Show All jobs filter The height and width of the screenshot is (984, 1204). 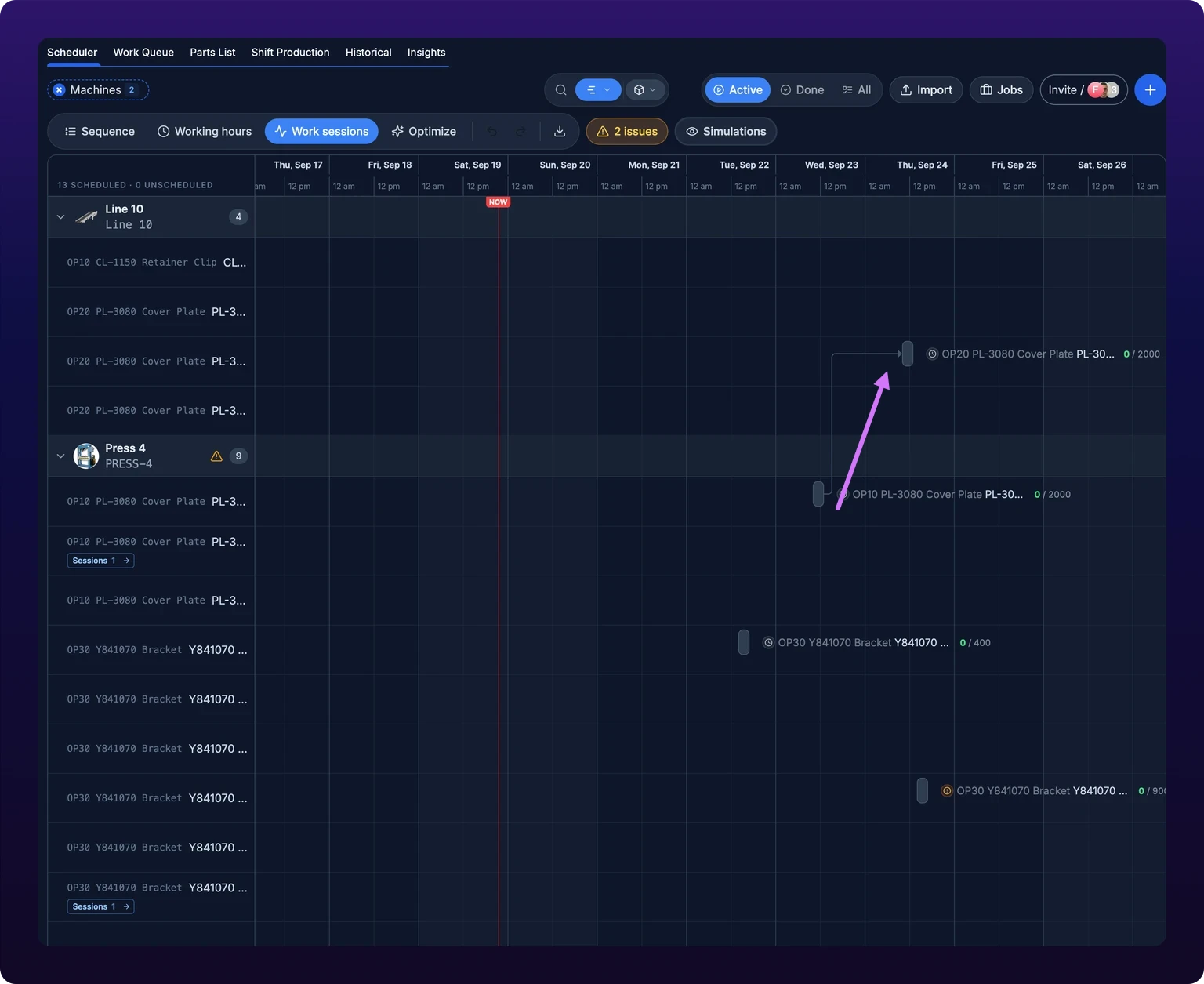[x=857, y=90]
